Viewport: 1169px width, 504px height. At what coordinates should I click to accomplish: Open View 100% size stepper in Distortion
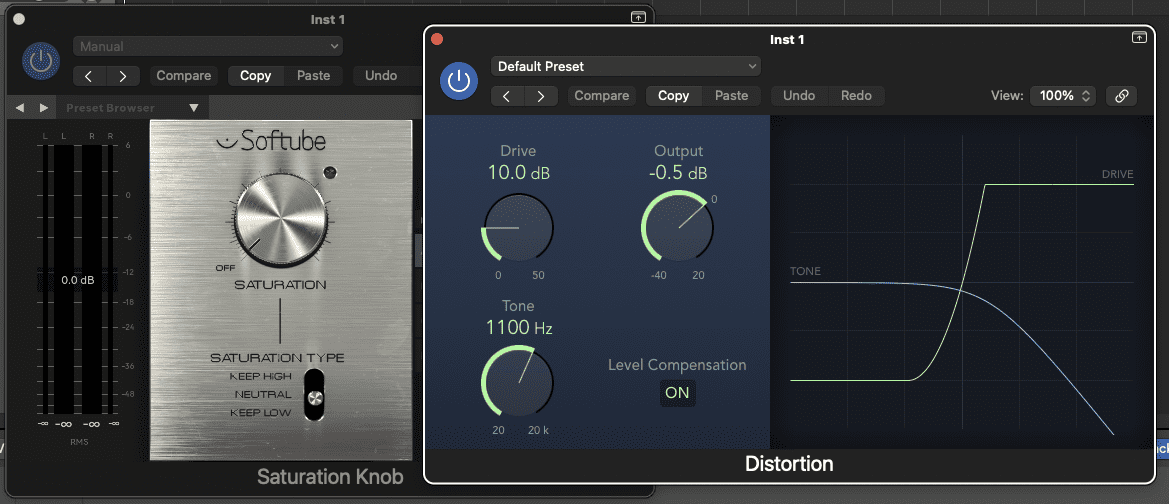point(1063,95)
